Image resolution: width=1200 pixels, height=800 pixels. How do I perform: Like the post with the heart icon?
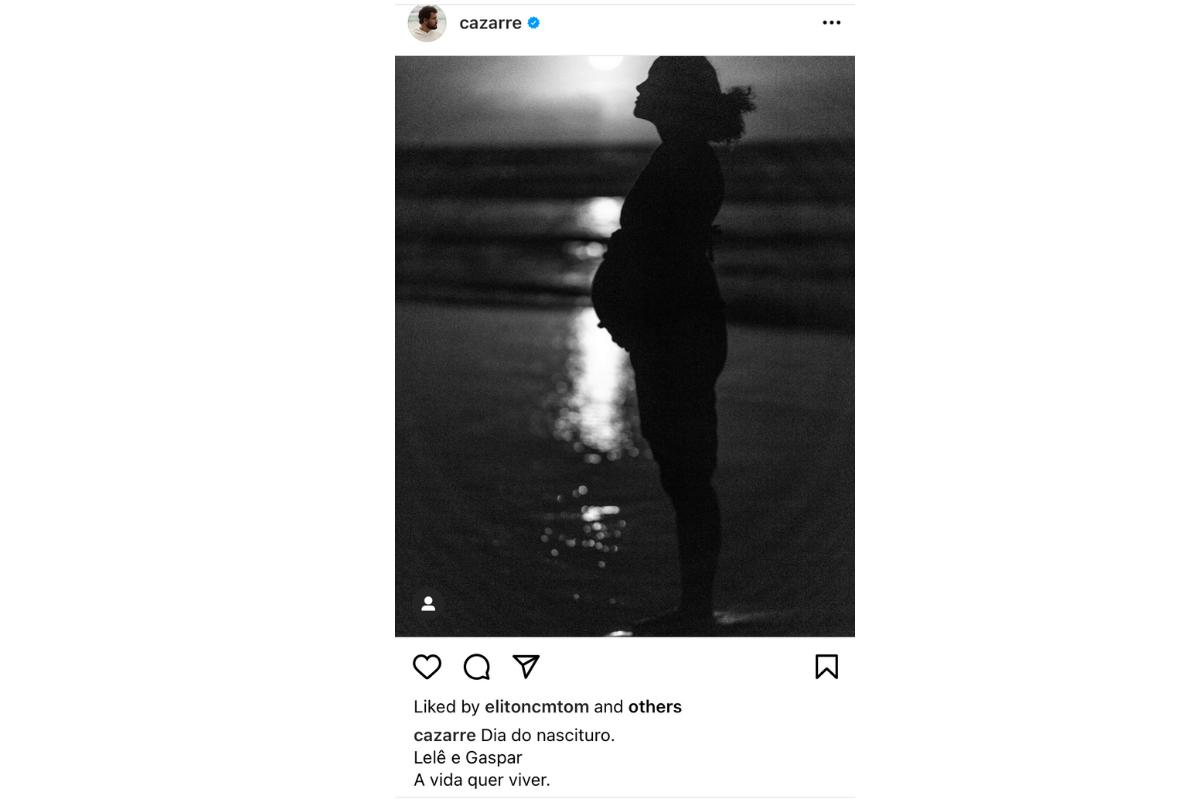[x=427, y=667]
